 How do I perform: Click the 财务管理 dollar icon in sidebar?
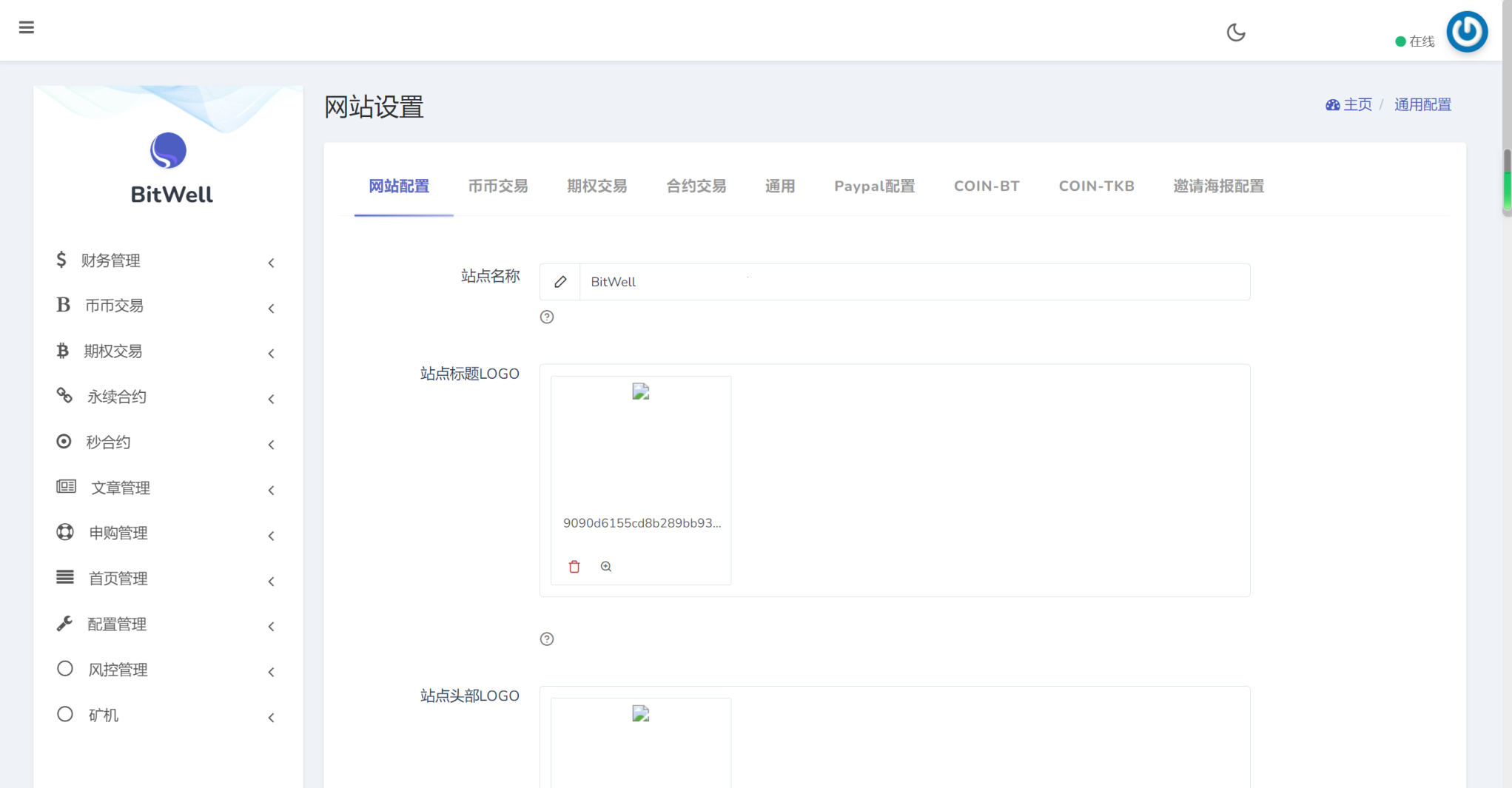tap(63, 260)
